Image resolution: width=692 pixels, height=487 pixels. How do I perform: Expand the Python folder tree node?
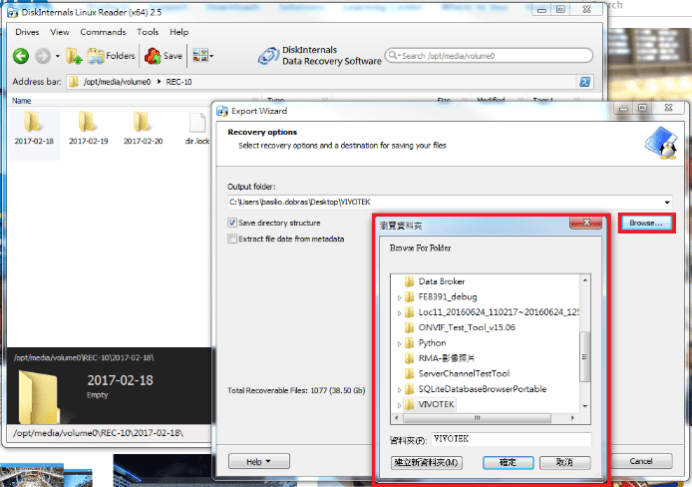[397, 343]
